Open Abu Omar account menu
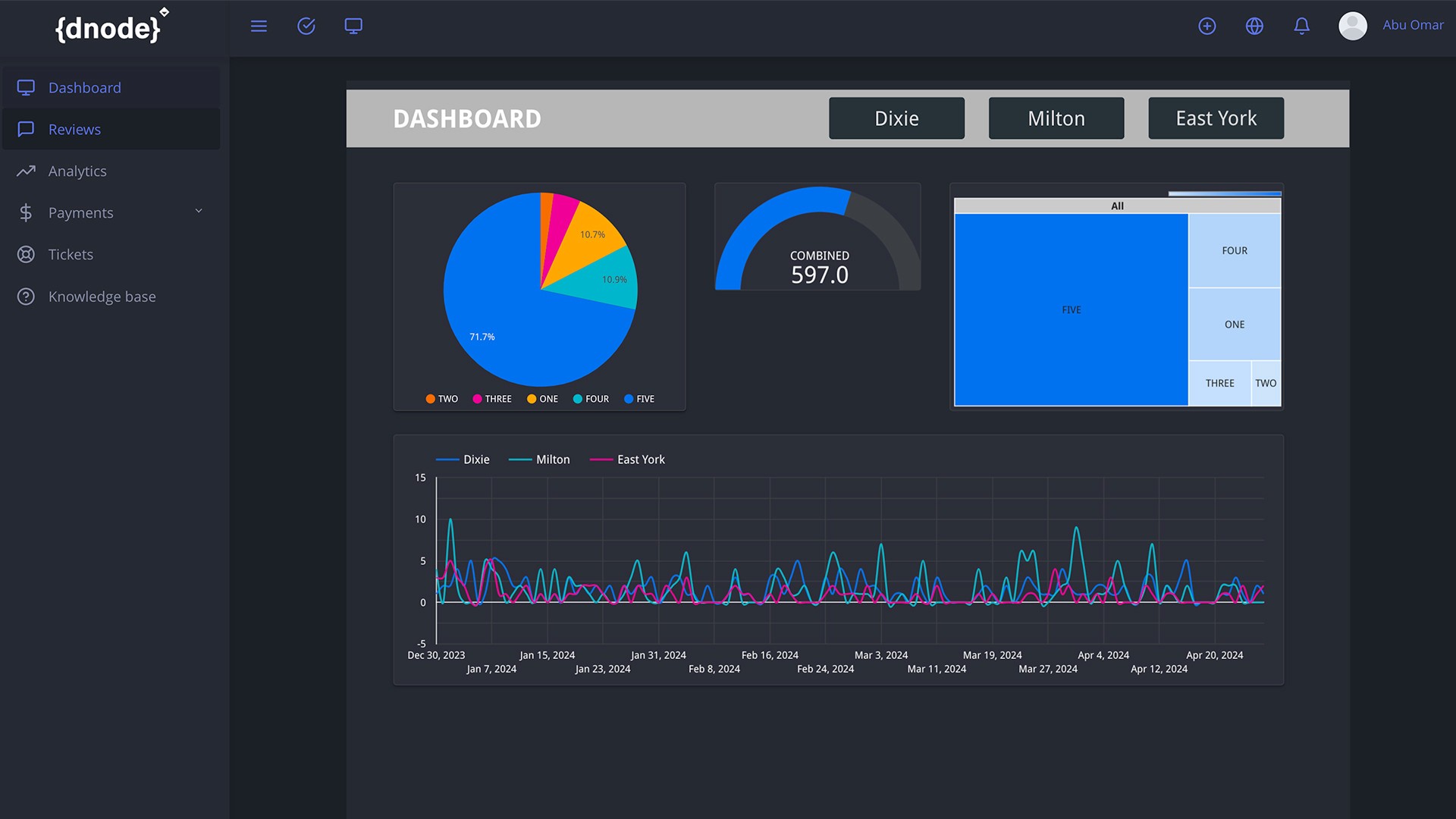 pos(1412,25)
